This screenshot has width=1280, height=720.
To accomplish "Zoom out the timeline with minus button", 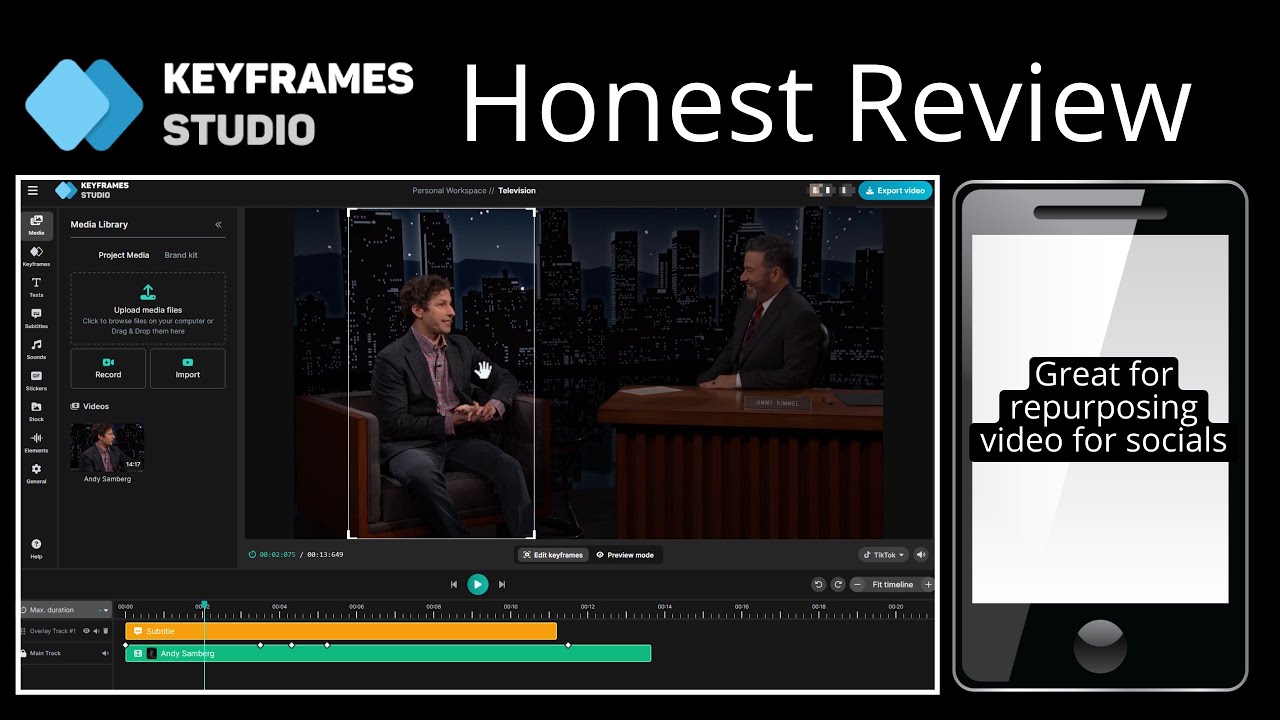I will (x=857, y=585).
